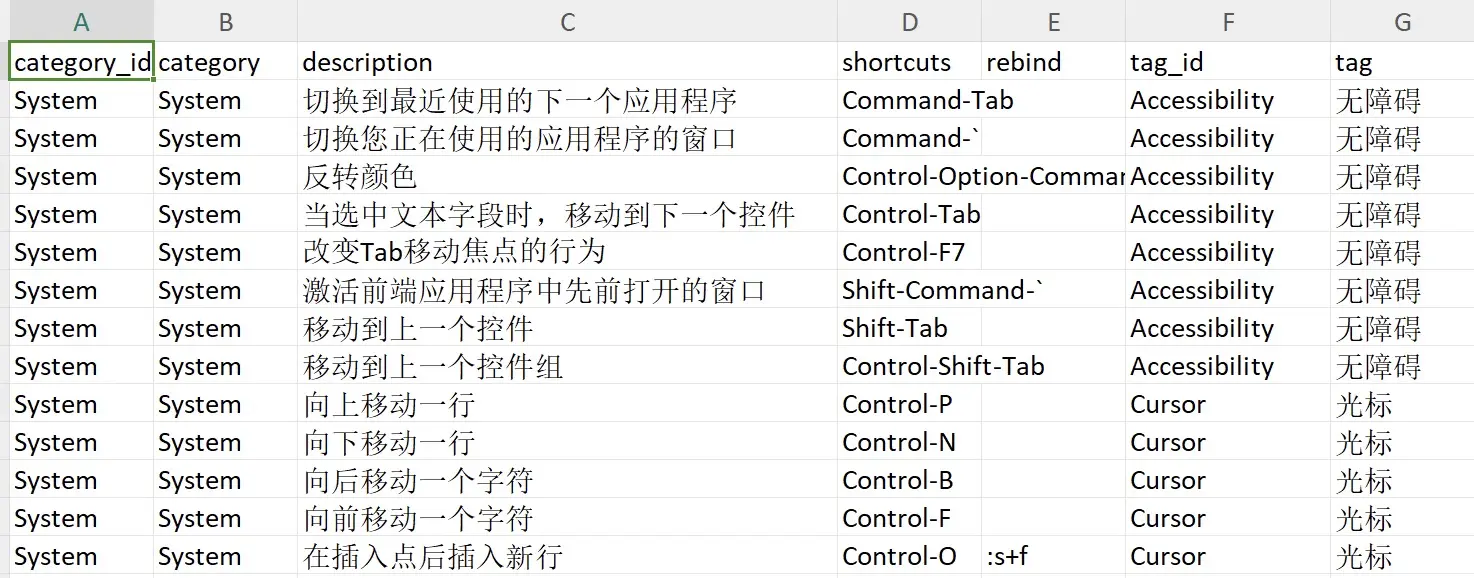
Task: Select cell with 向上移动一行
Action: [567, 404]
